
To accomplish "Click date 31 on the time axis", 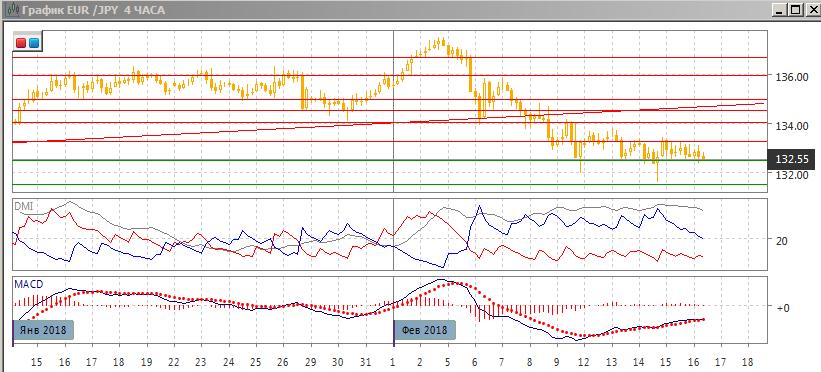I will point(366,362).
